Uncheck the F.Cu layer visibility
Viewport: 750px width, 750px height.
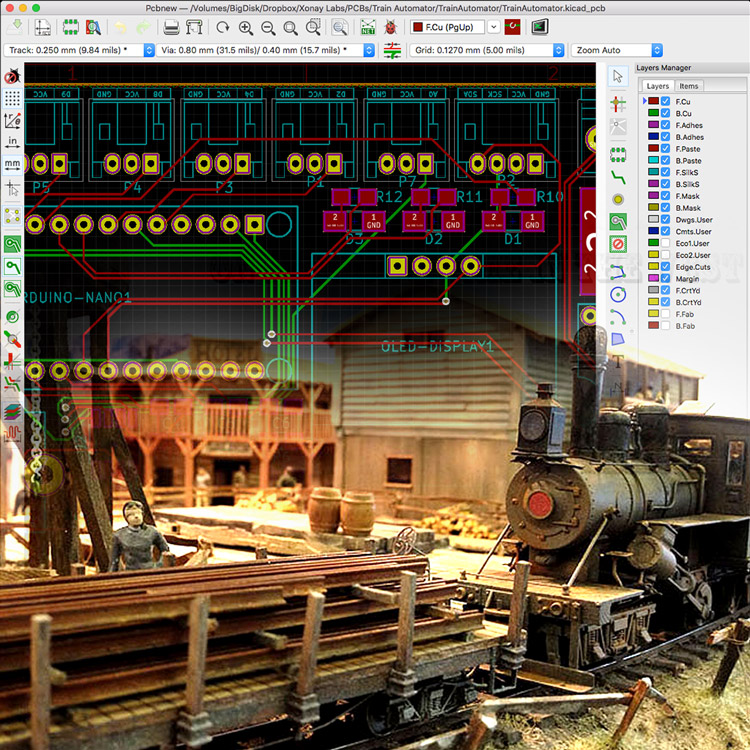665,101
